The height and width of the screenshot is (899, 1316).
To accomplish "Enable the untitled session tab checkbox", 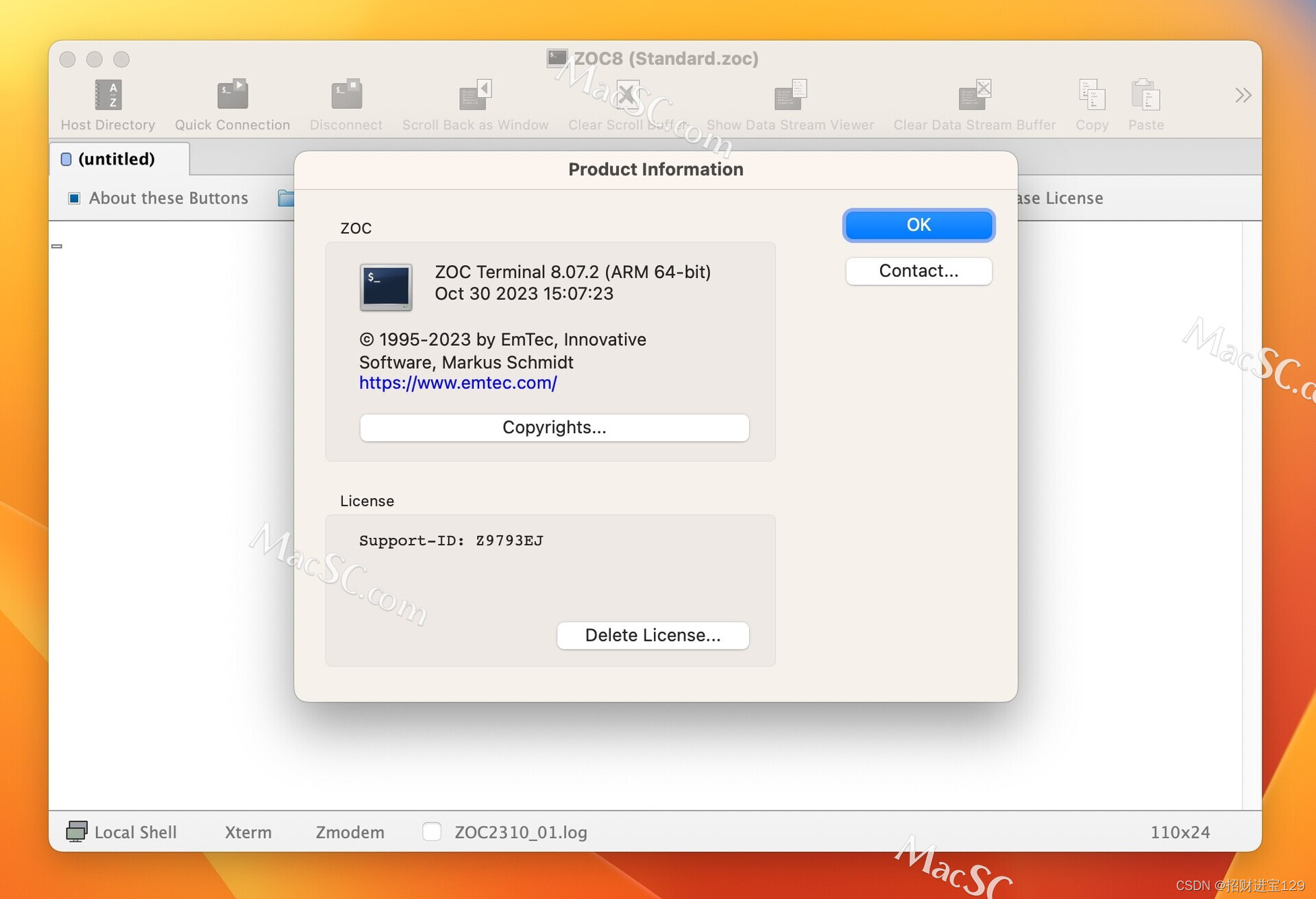I will [x=69, y=158].
